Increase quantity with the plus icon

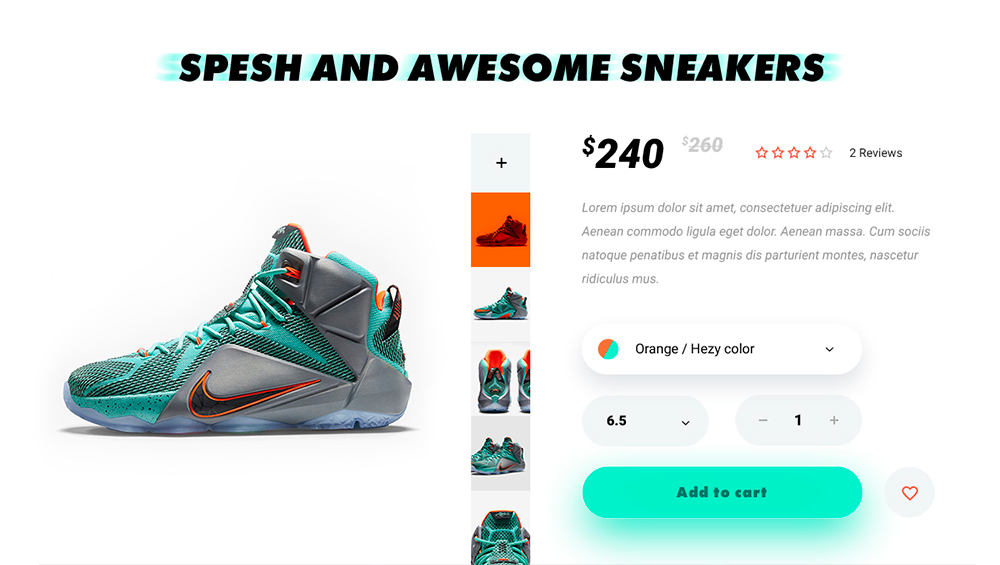click(834, 420)
